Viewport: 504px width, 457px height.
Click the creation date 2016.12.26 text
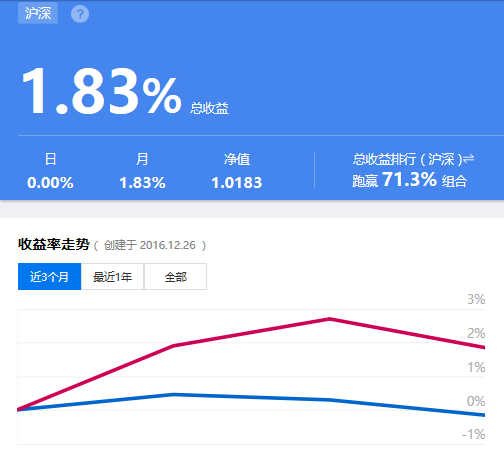168,245
